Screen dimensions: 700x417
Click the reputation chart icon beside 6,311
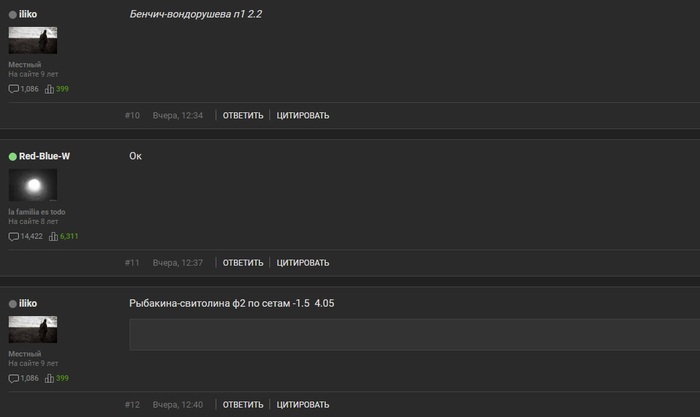tap(53, 236)
